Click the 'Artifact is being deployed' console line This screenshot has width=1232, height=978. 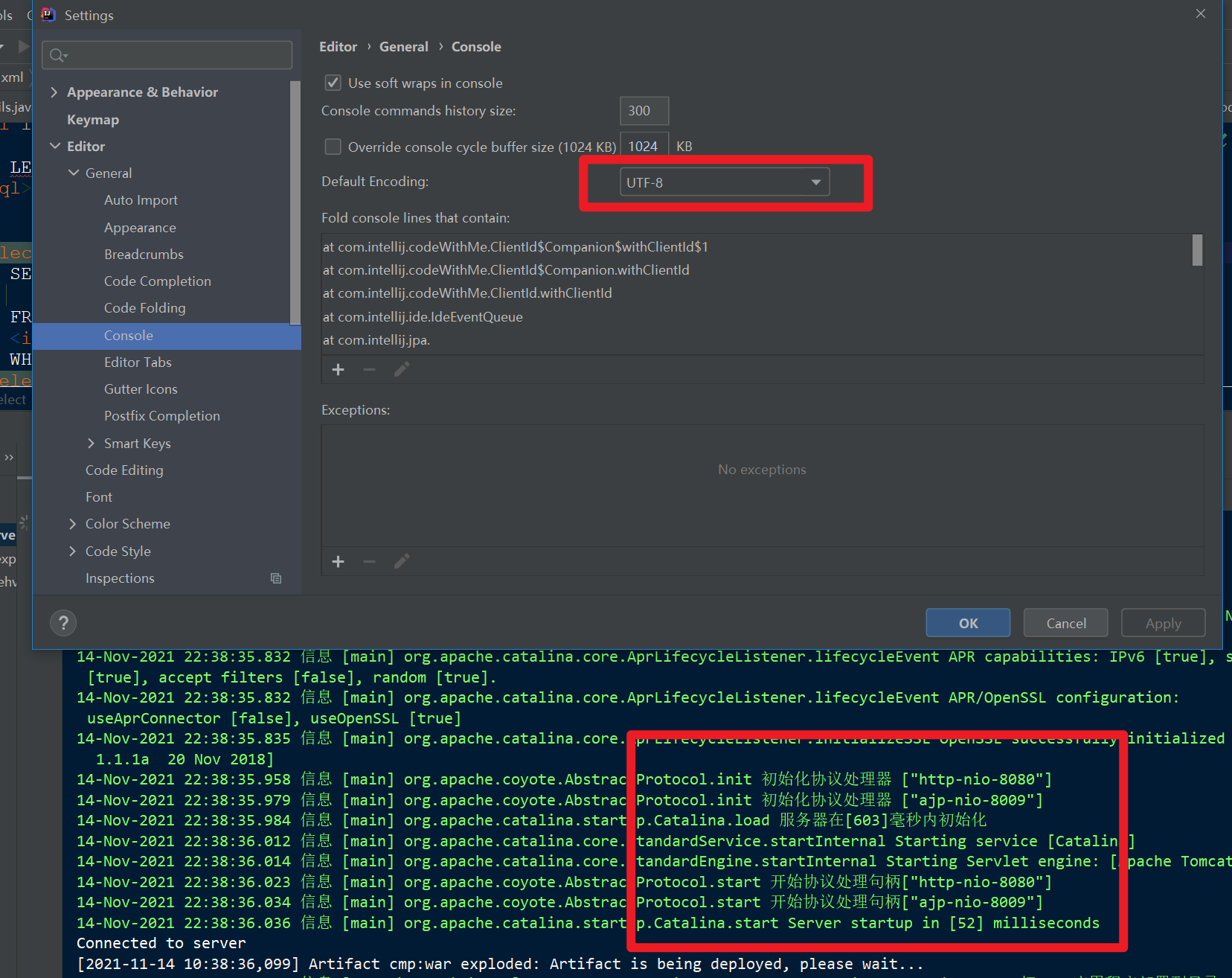click(x=500, y=965)
